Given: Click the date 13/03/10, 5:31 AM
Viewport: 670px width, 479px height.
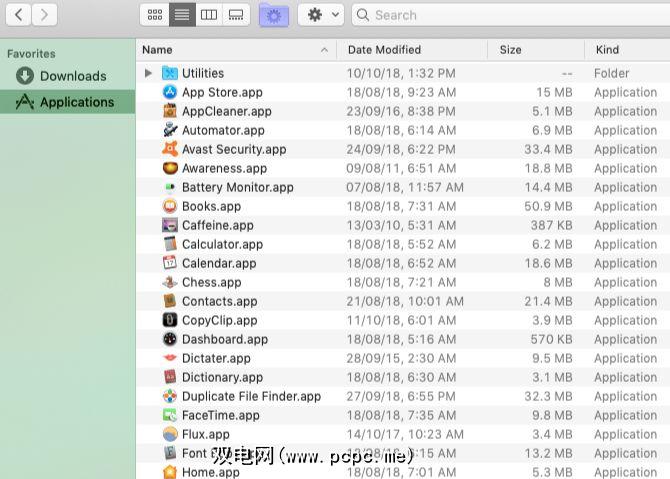Looking at the screenshot, I should (401, 225).
